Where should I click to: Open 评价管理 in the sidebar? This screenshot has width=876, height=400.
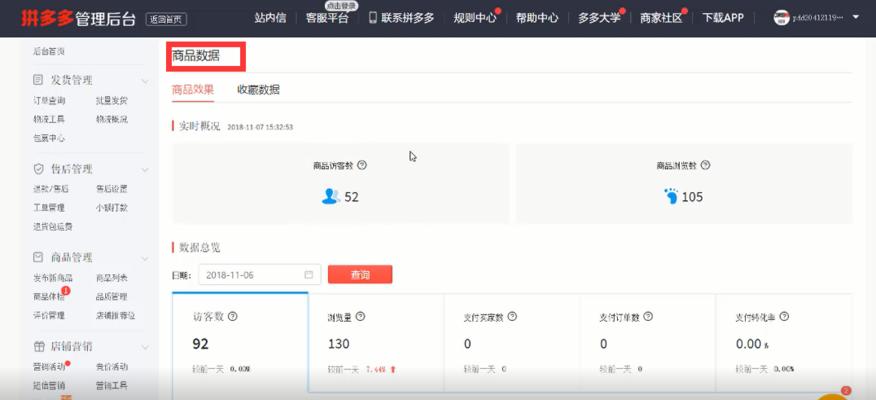(49, 315)
